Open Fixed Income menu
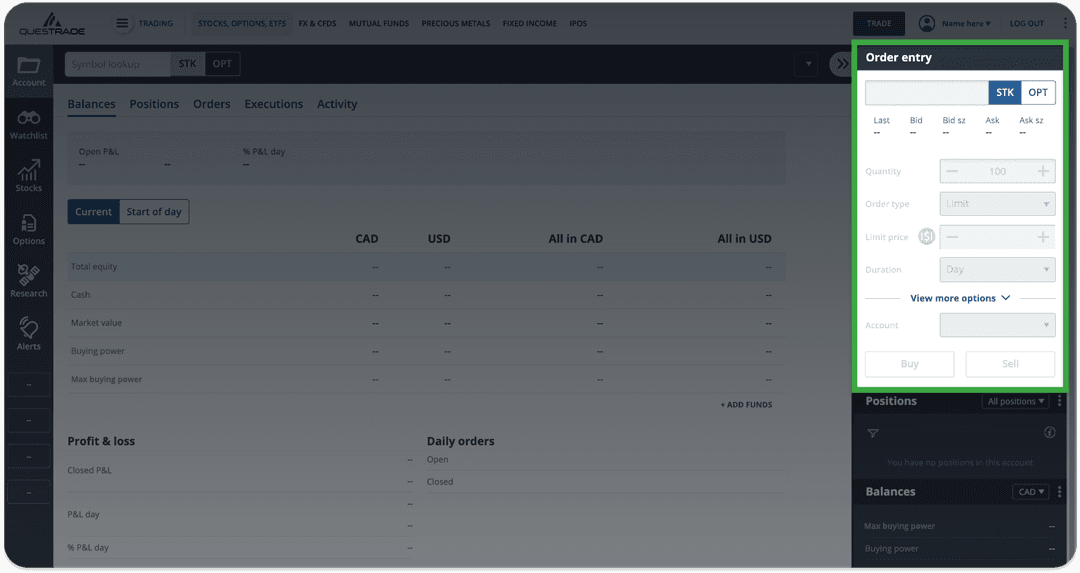This screenshot has width=1080, height=573. [530, 23]
